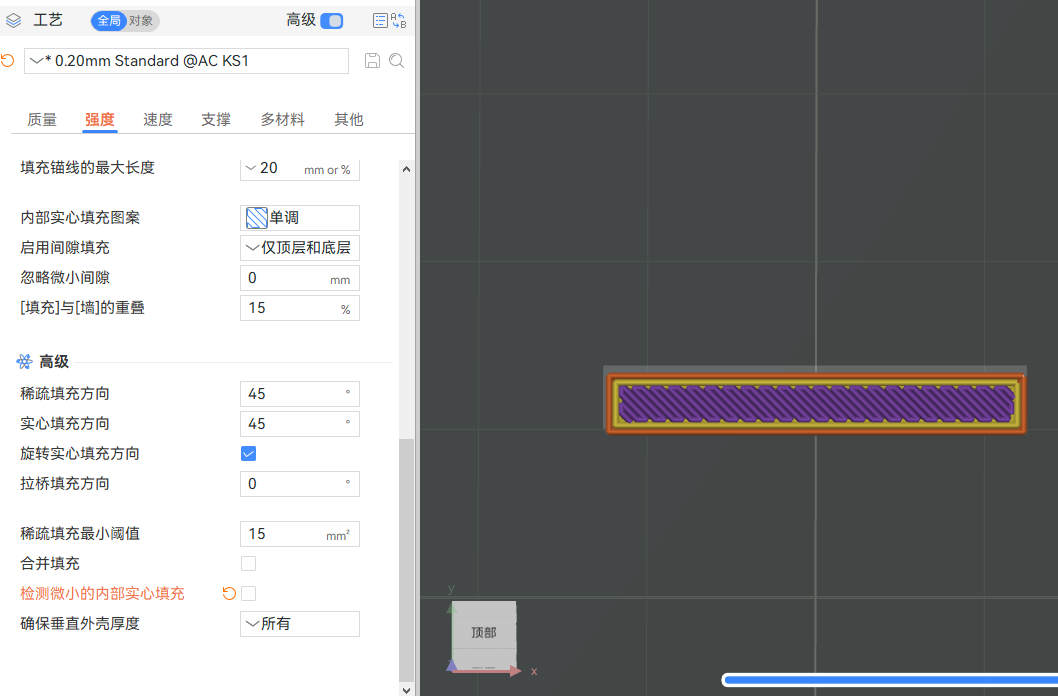Image resolution: width=1058 pixels, height=696 pixels.
Task: Select the Global mode toggle
Action: pos(109,21)
